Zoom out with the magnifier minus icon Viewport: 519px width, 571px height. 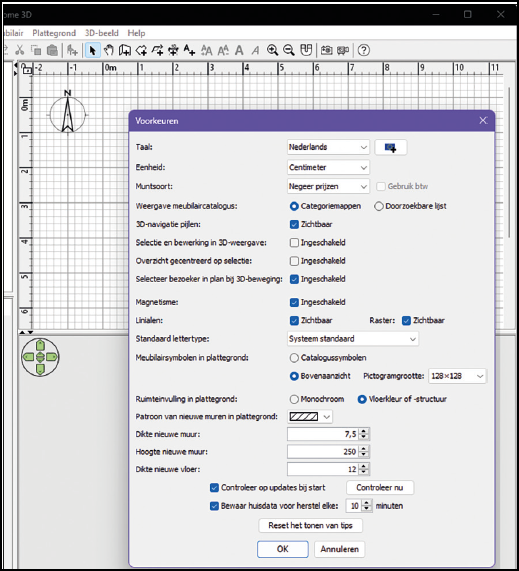click(289, 50)
